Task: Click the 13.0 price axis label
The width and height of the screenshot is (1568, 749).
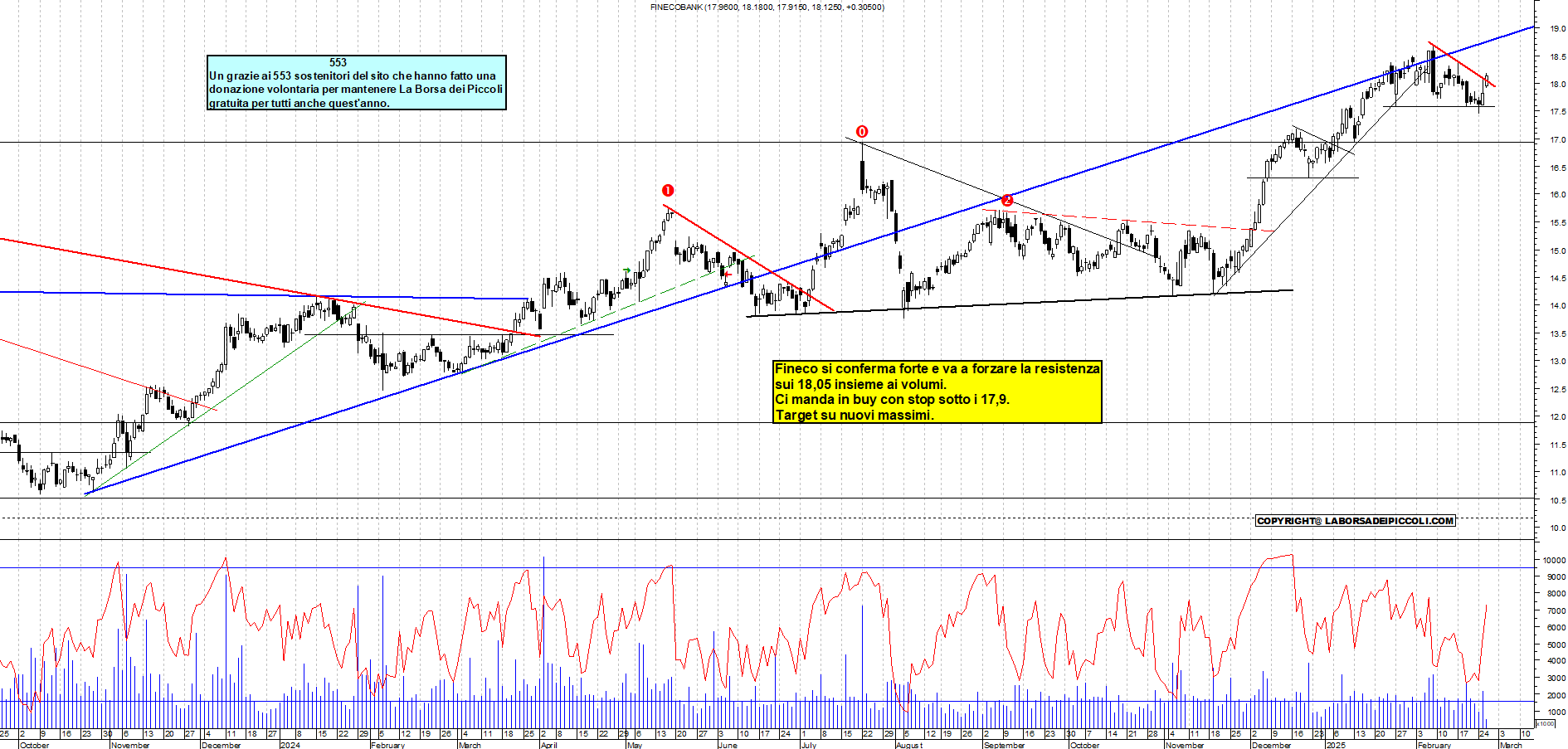Action: (x=1557, y=362)
